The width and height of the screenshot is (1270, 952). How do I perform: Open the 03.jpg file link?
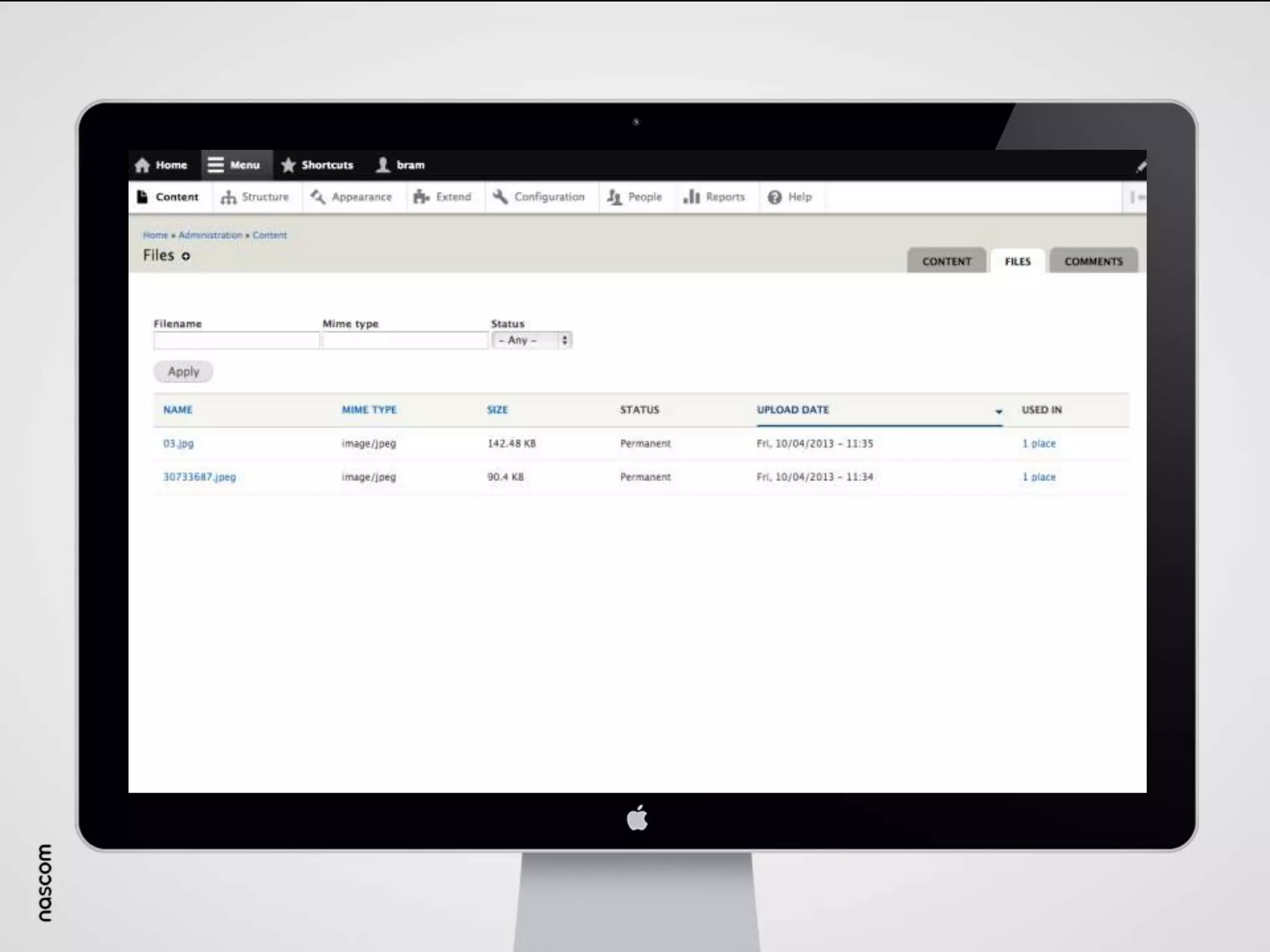pyautogui.click(x=178, y=444)
